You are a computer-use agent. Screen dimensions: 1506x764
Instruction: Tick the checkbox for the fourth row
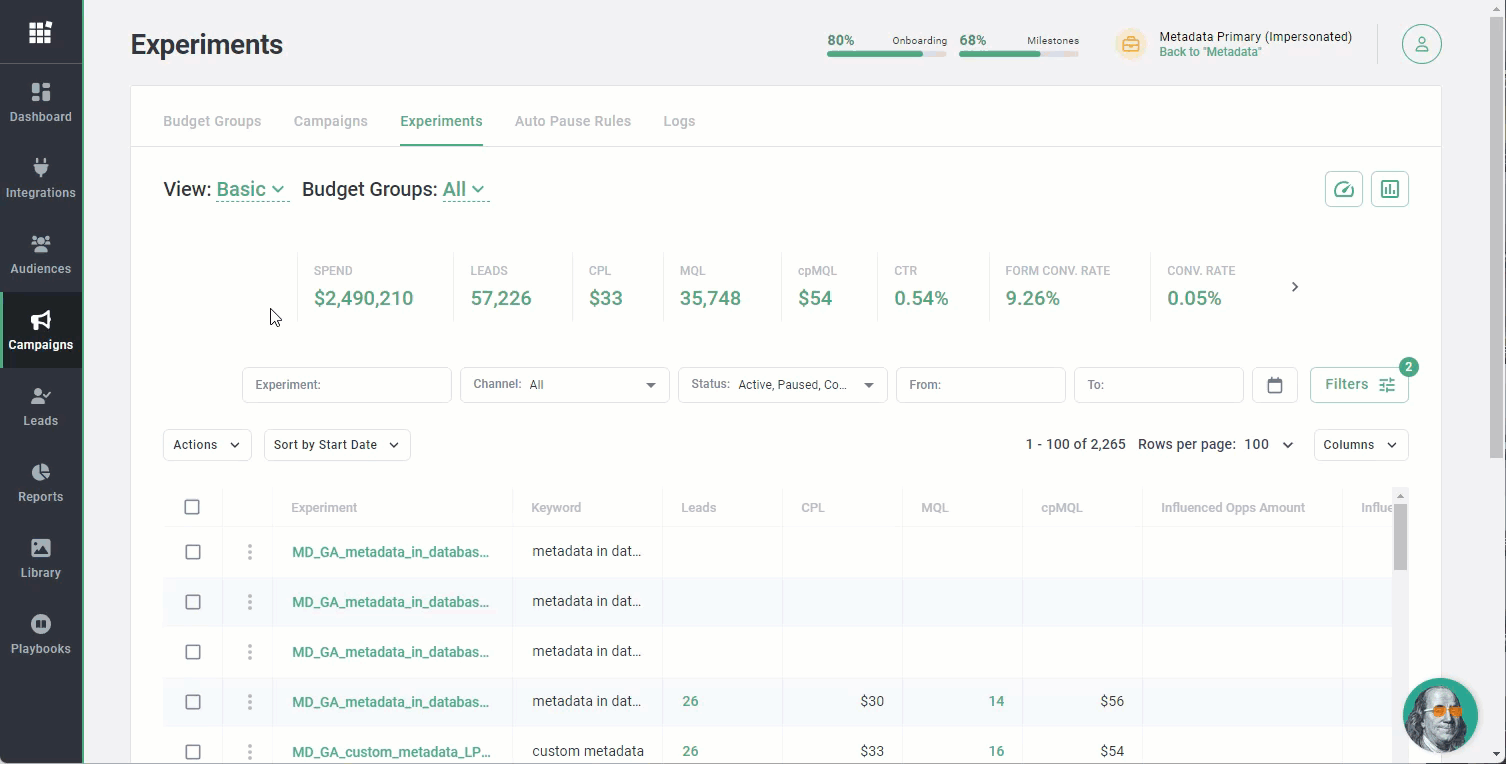point(193,702)
